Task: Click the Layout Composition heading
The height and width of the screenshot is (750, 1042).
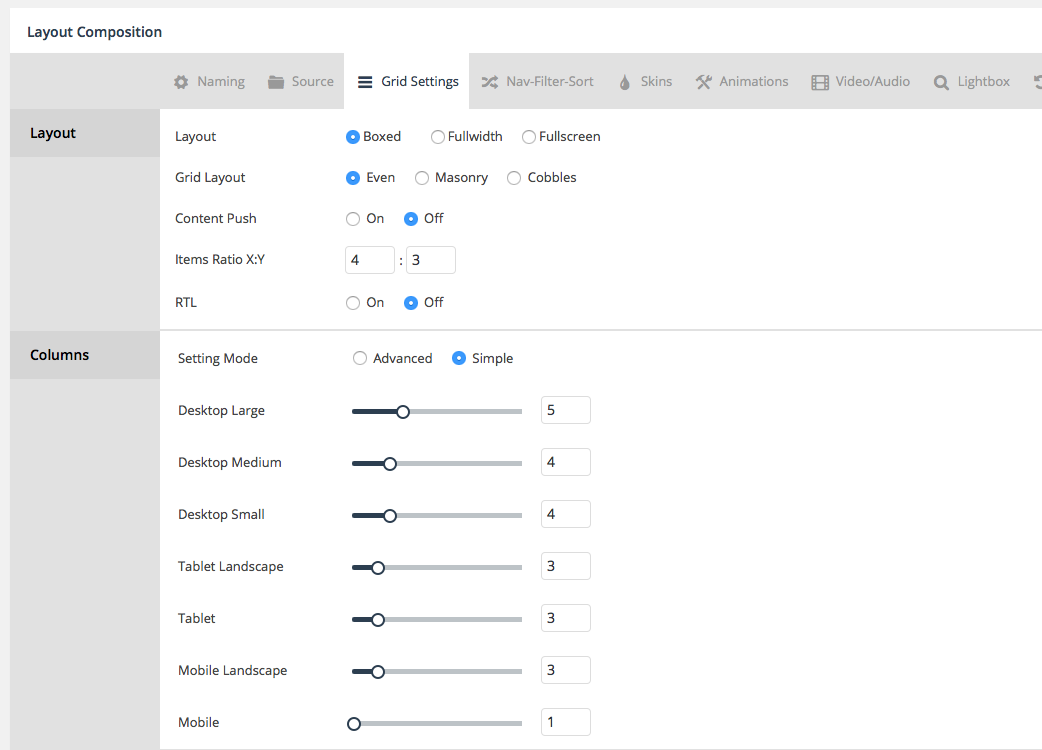Action: point(94,32)
